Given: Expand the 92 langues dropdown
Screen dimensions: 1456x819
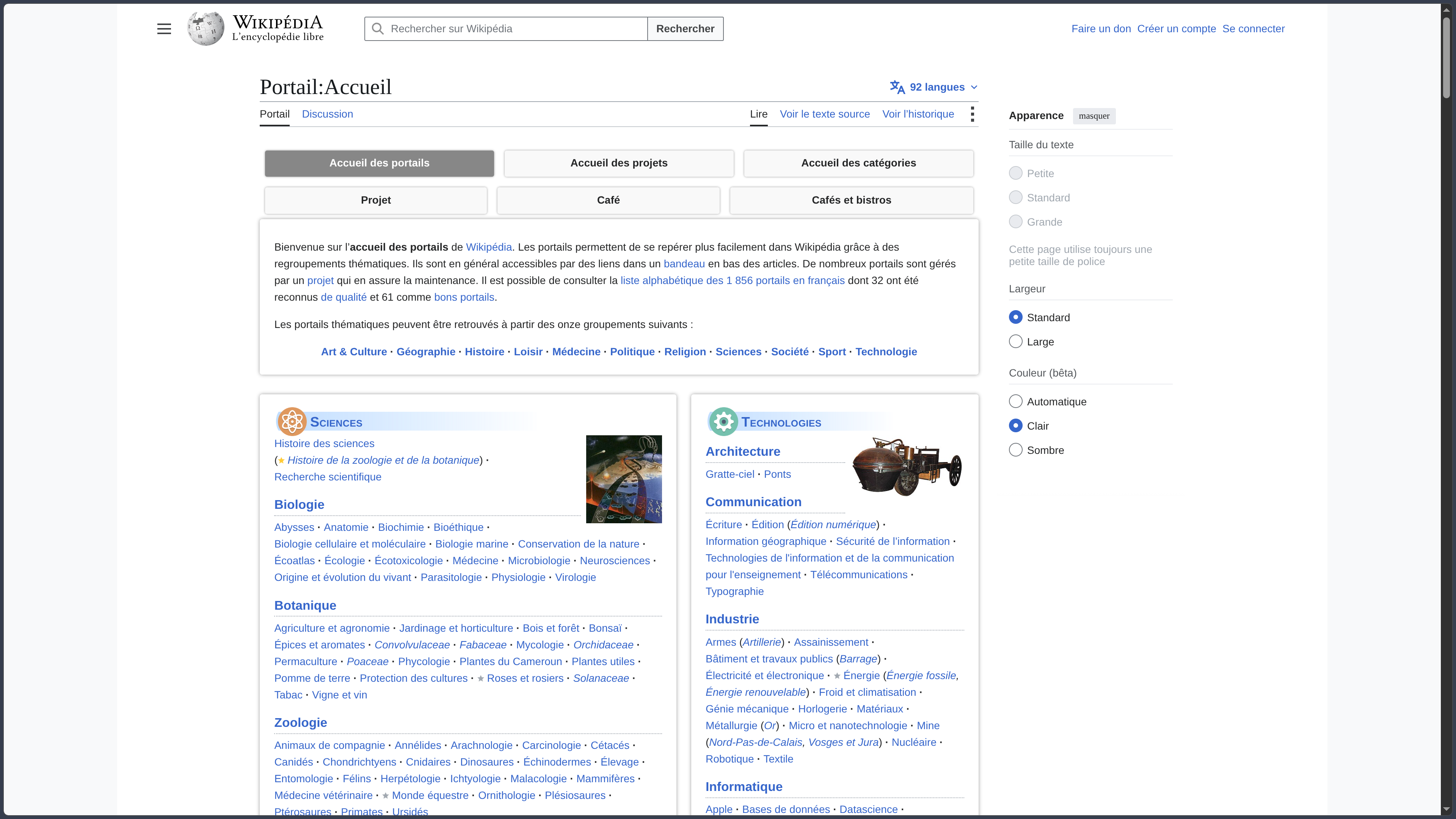Looking at the screenshot, I should (x=934, y=87).
